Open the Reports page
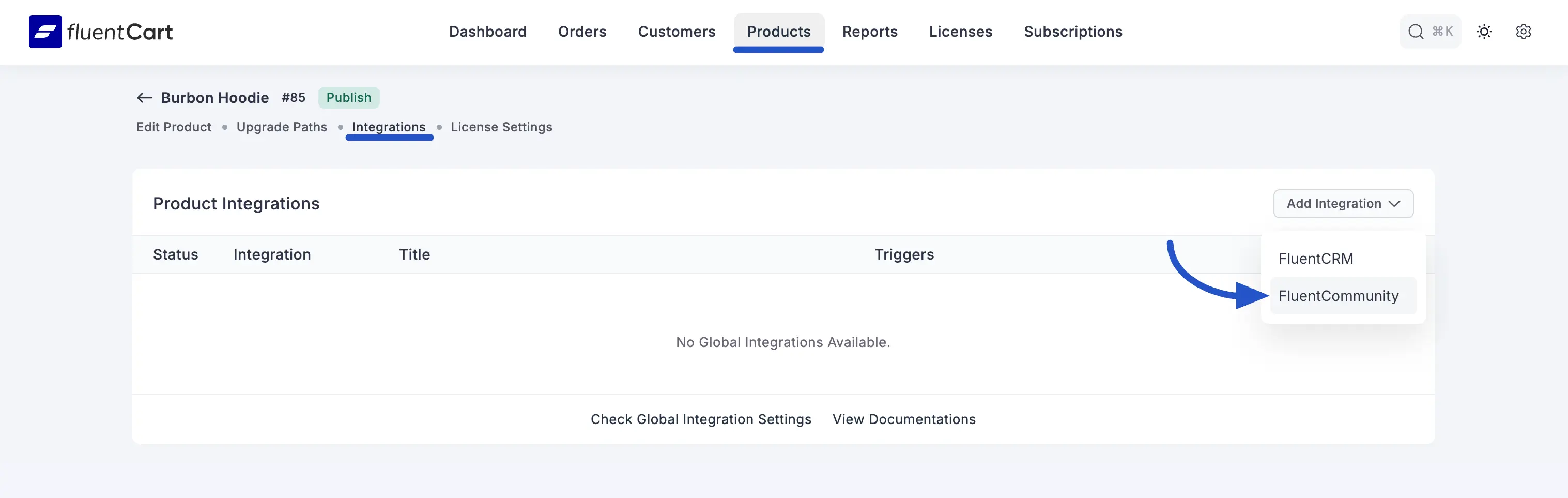 (x=869, y=32)
